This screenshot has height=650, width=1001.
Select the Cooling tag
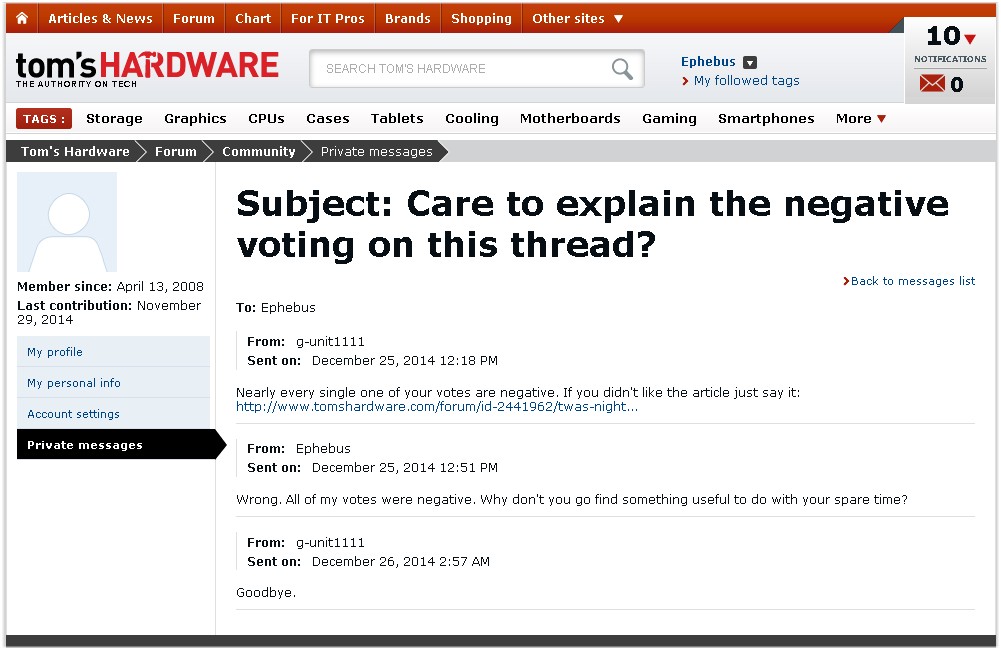(472, 118)
